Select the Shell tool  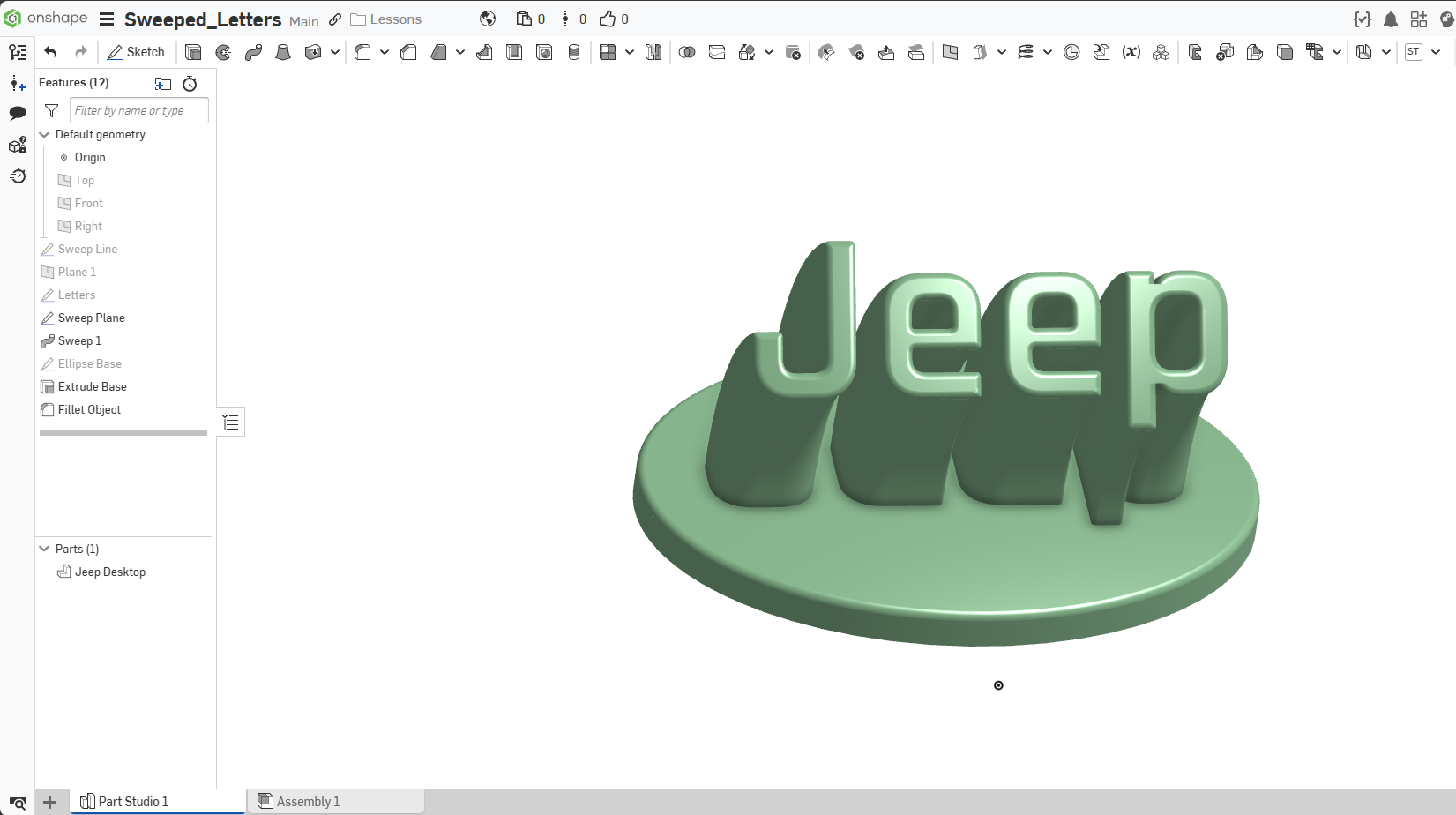[x=514, y=52]
